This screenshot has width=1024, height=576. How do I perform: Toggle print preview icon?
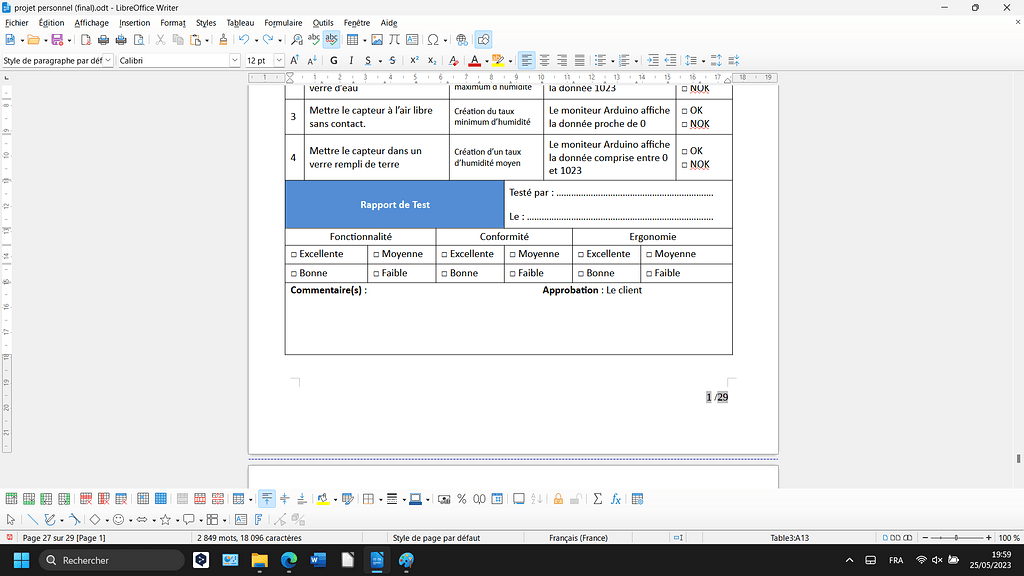138,40
